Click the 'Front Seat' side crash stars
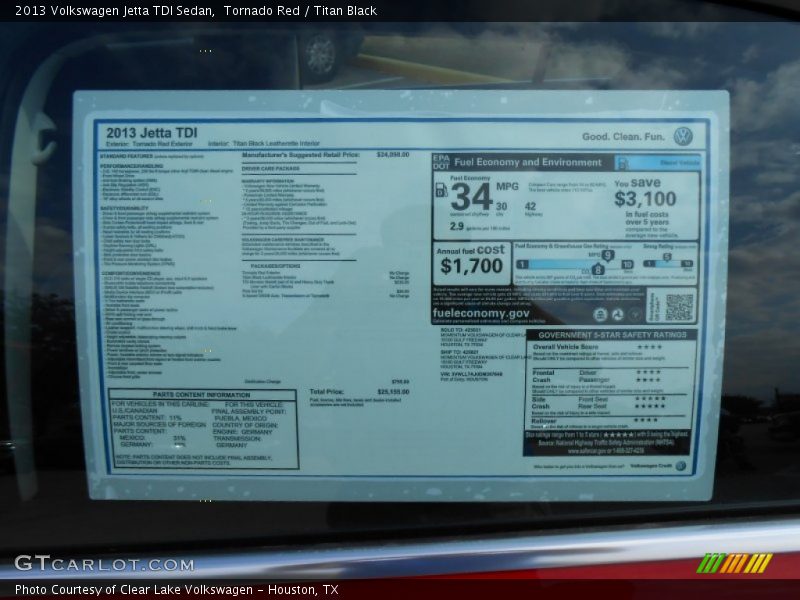This screenshot has width=800, height=600. (649, 399)
